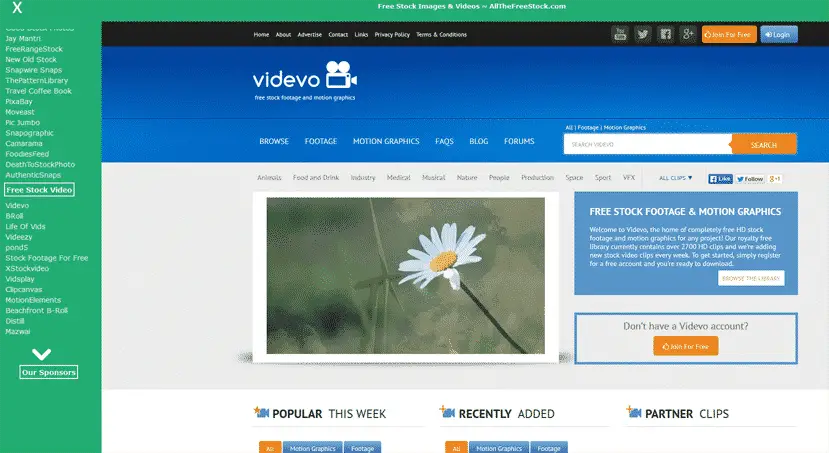
Task: Click the Twitter Follow button
Action: (x=750, y=179)
